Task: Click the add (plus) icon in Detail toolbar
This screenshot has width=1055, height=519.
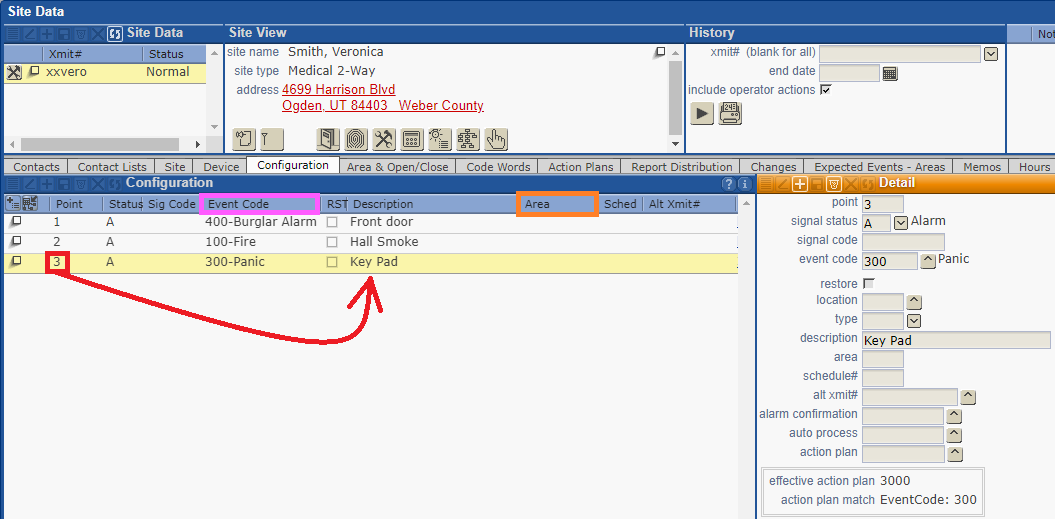Action: [800, 183]
